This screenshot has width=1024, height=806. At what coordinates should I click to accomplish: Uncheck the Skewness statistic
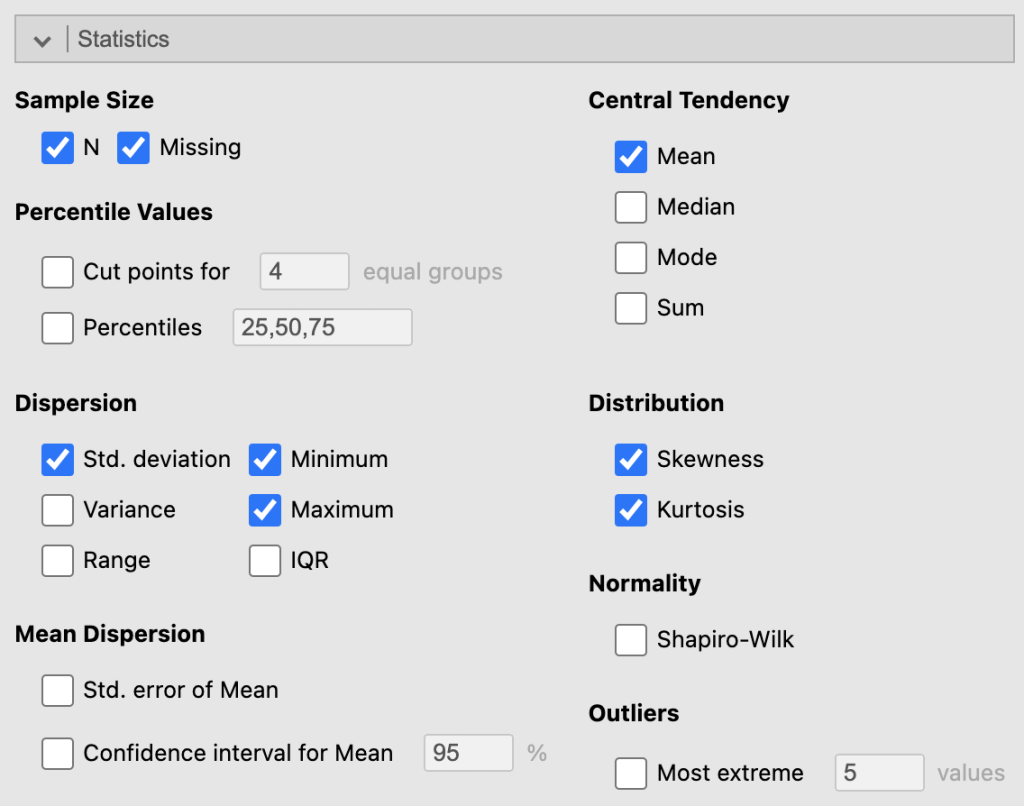(x=631, y=459)
